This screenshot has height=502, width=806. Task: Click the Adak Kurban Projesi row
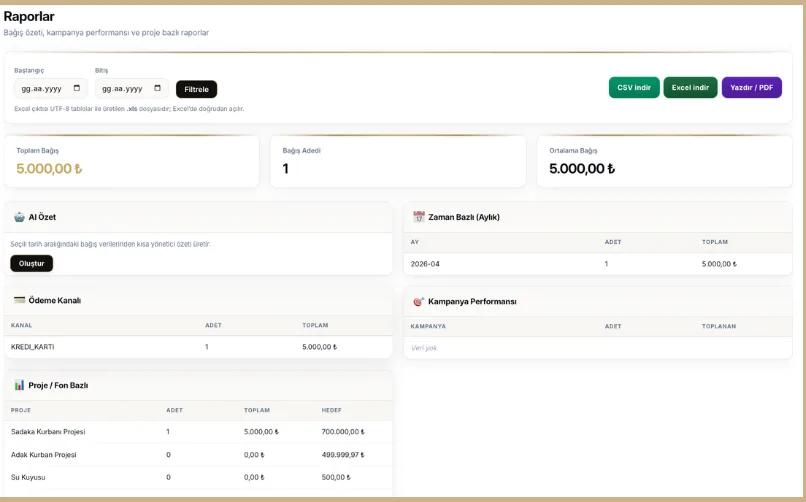(x=198, y=455)
